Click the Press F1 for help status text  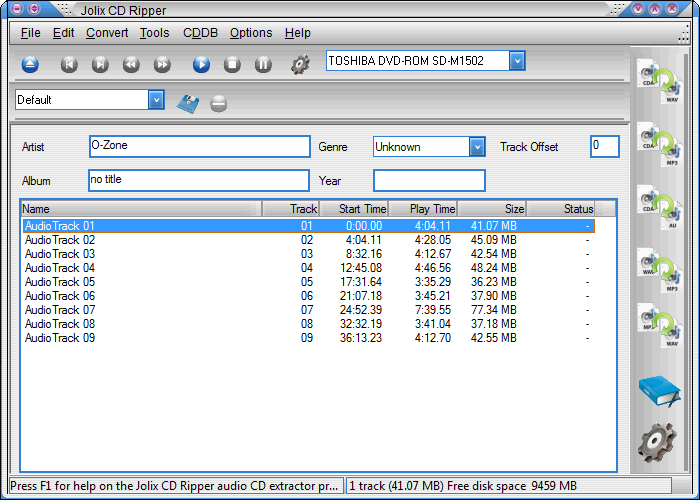[174, 486]
